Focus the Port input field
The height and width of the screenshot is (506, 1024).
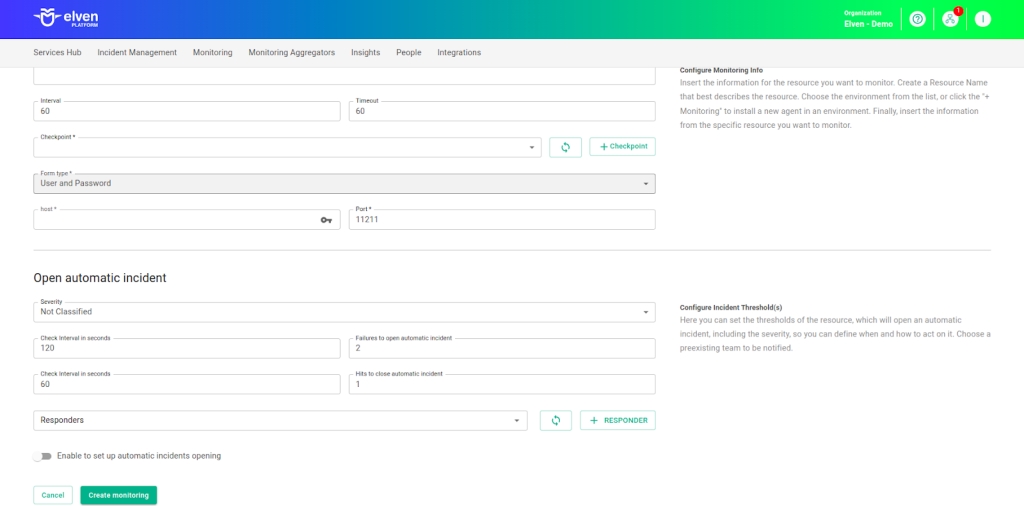tap(502, 220)
